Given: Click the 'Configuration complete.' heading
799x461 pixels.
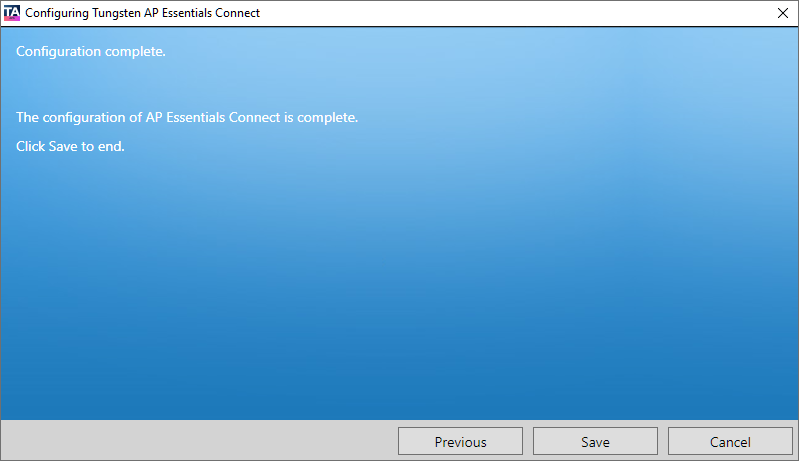Looking at the screenshot, I should point(91,51).
